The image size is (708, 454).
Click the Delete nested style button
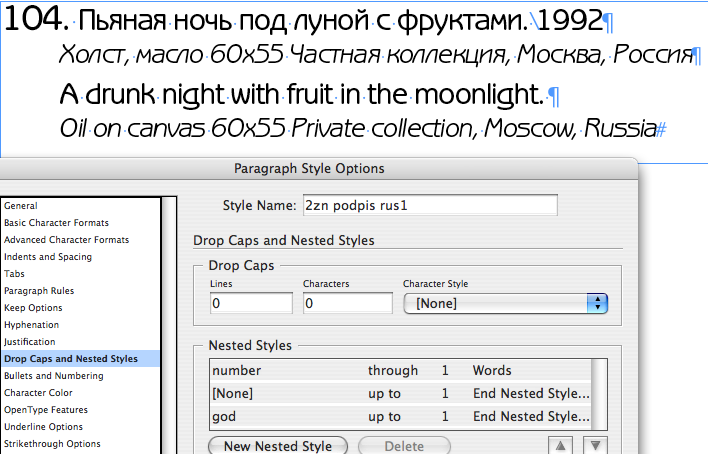403,445
